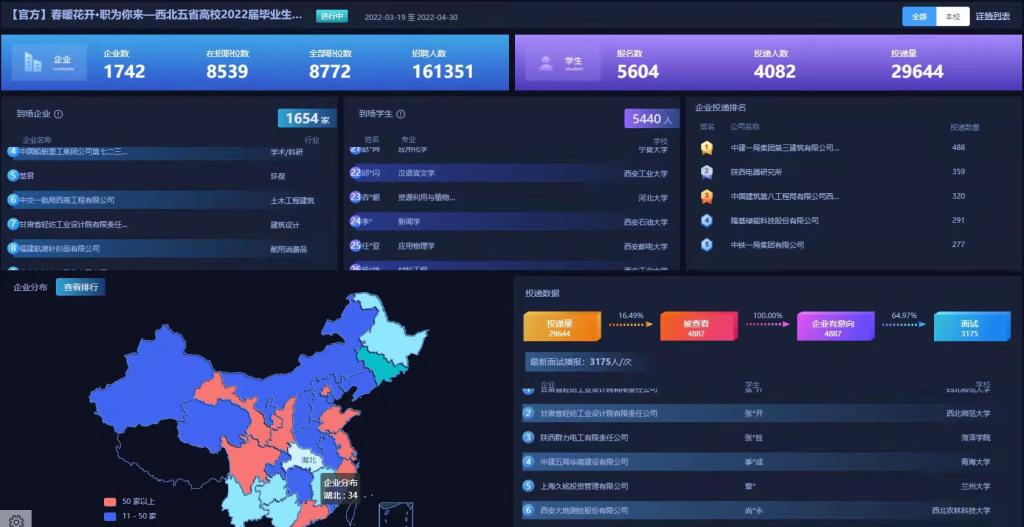Click the info icon beside 到场企业
Image resolution: width=1024 pixels, height=527 pixels.
click(59, 115)
